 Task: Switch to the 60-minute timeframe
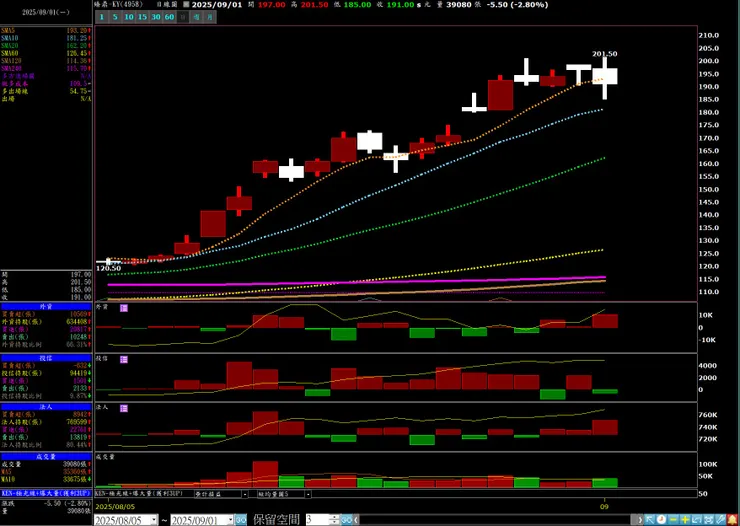coord(169,17)
